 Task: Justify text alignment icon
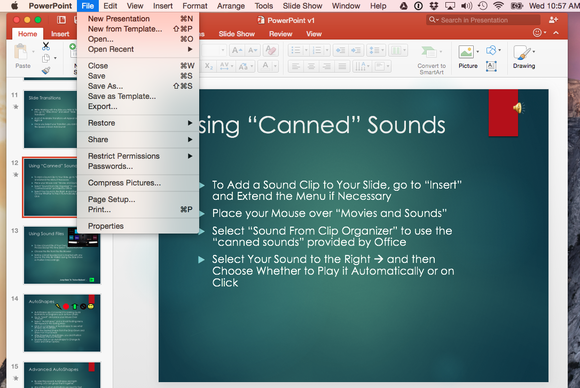pos(343,66)
